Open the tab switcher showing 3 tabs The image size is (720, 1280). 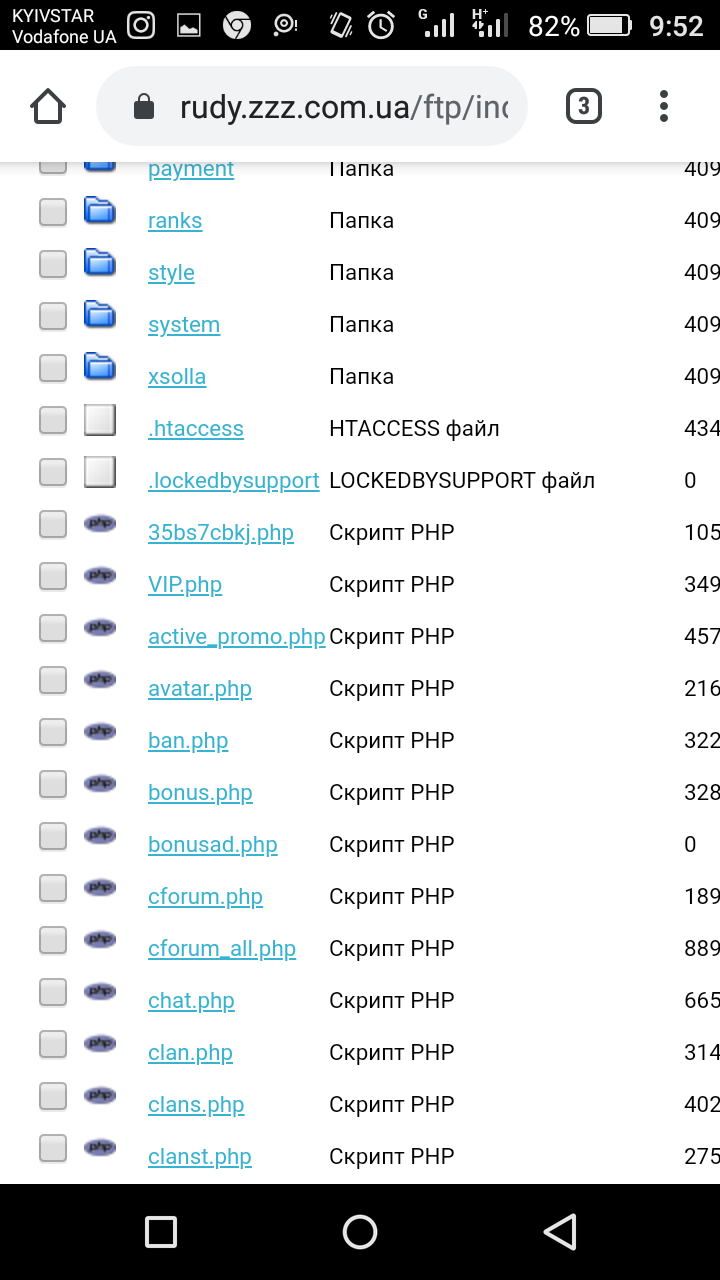click(584, 106)
